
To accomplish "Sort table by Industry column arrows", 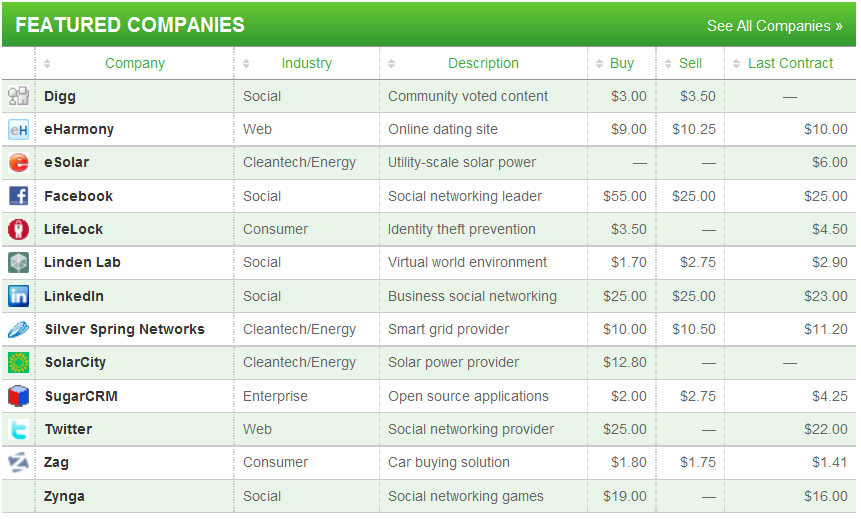I will click(247, 64).
